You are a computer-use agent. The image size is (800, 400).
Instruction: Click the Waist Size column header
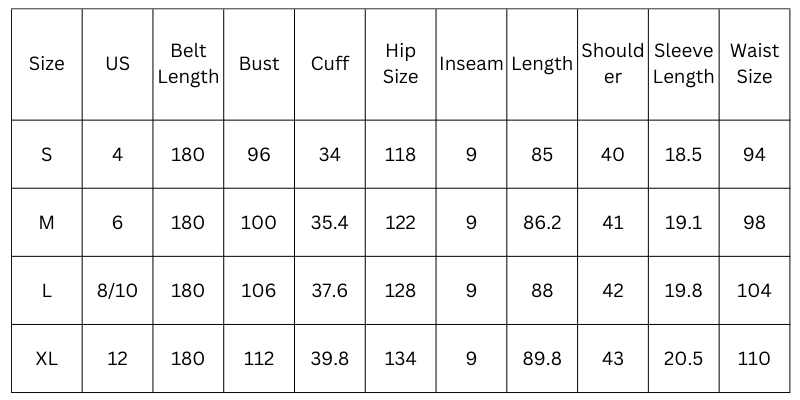[x=754, y=64]
